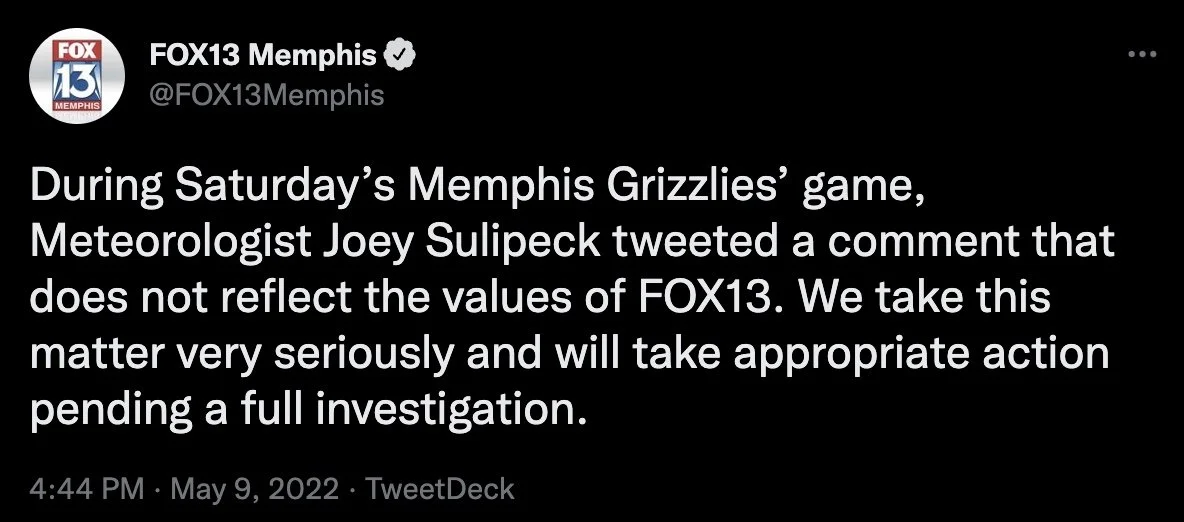Image resolution: width=1184 pixels, height=522 pixels.
Task: Open the three-dot more options menu
Action: pyautogui.click(x=1142, y=54)
